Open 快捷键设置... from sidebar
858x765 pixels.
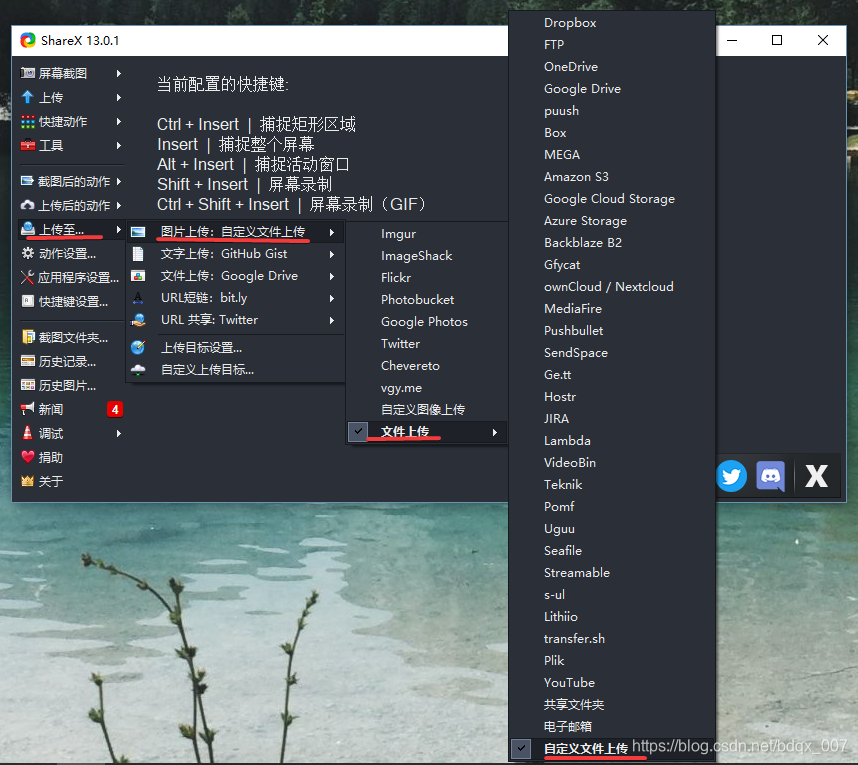coord(73,302)
